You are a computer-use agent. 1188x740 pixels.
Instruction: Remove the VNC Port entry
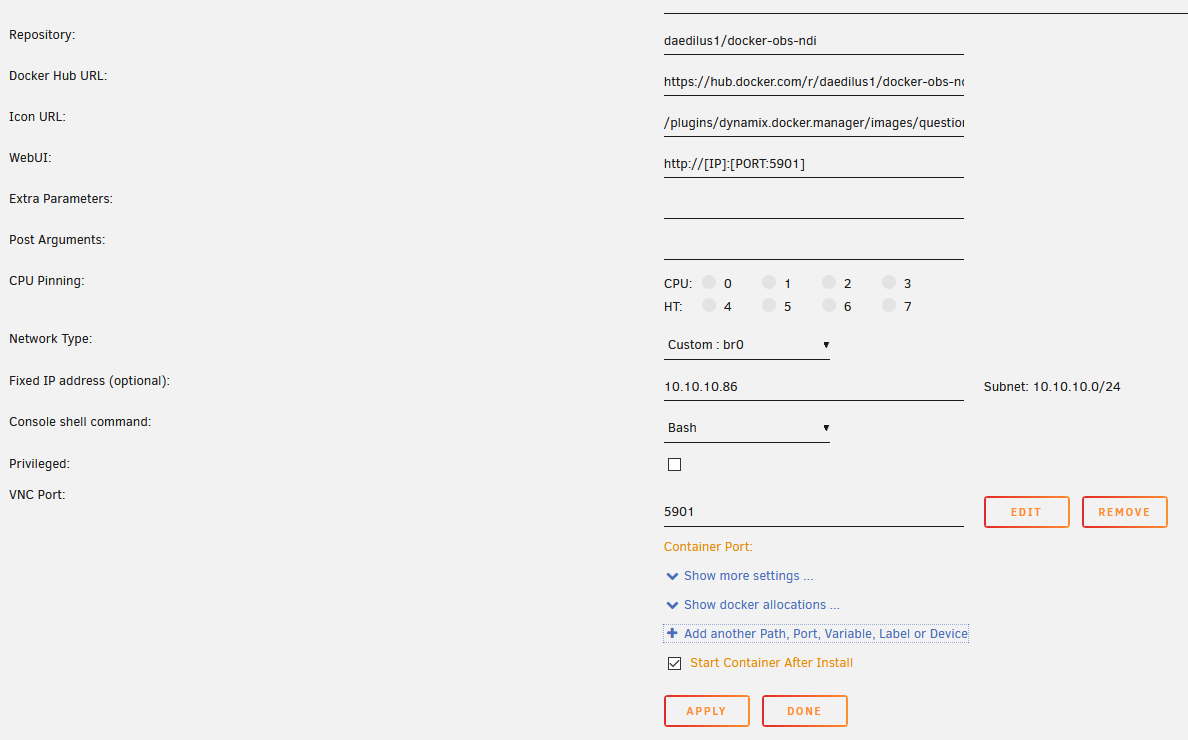pos(1124,512)
